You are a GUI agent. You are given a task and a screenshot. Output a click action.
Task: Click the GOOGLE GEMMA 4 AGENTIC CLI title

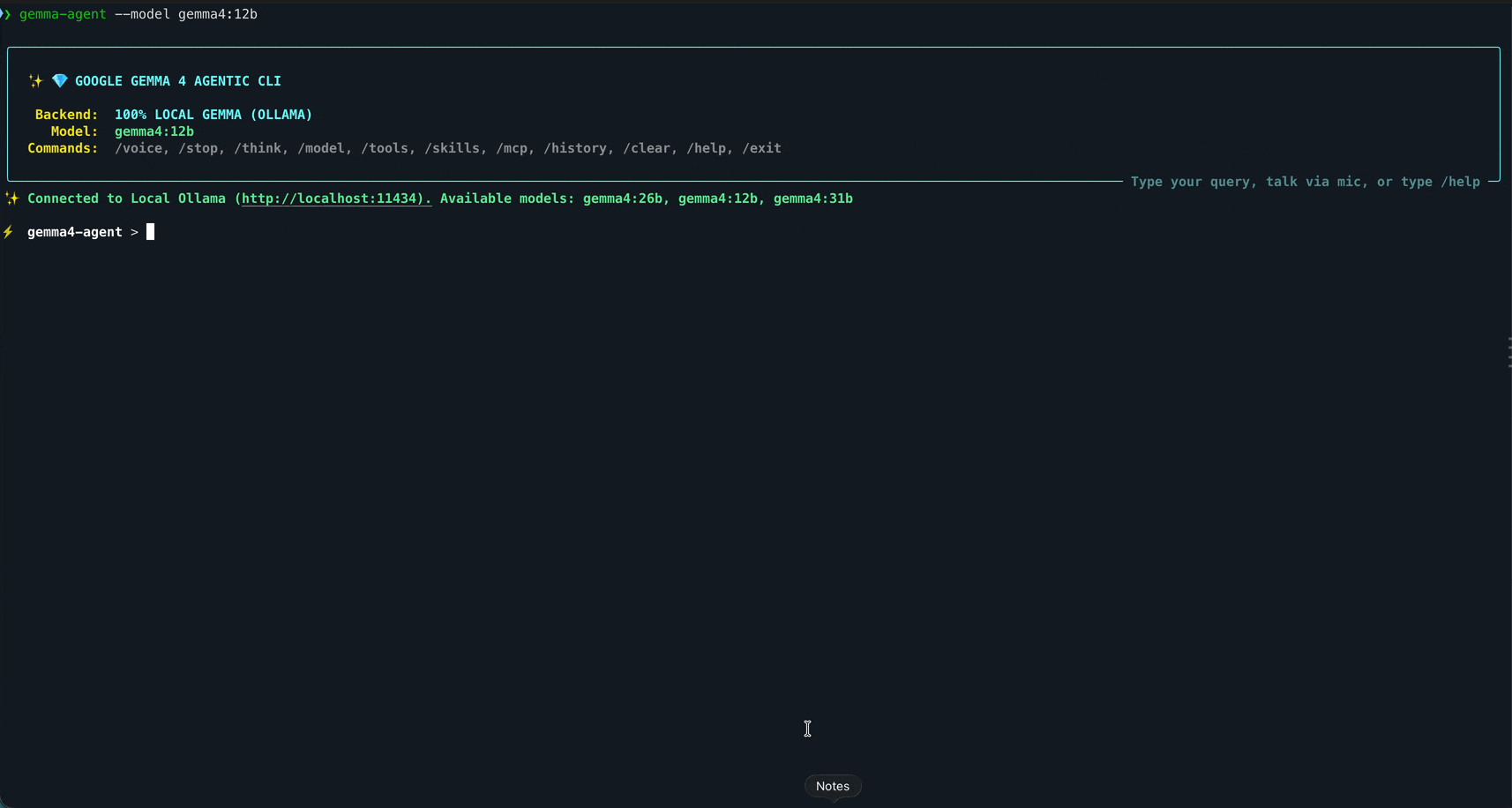click(178, 81)
